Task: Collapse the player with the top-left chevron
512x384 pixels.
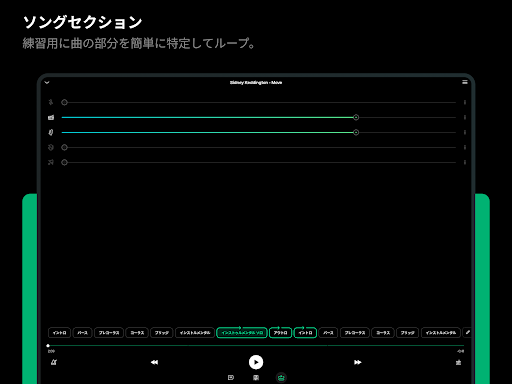Action: point(47,82)
